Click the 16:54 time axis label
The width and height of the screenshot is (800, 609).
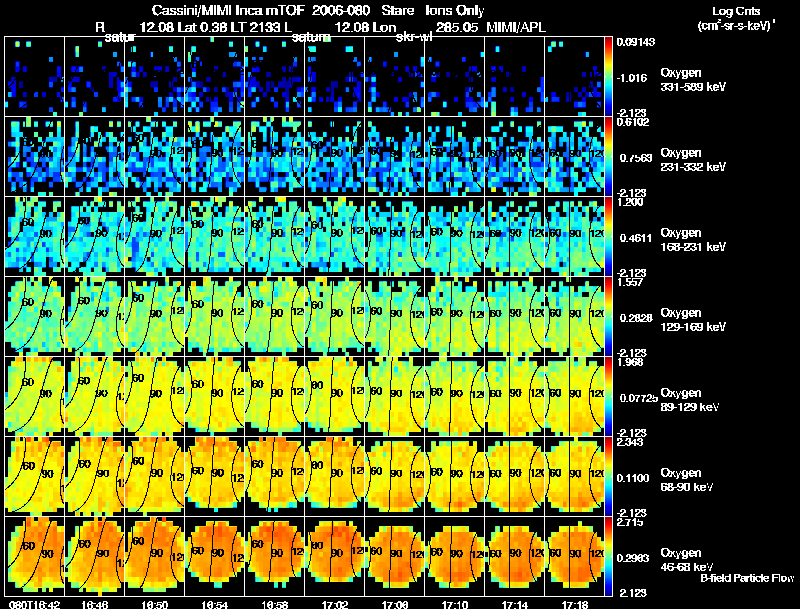pyautogui.click(x=214, y=604)
